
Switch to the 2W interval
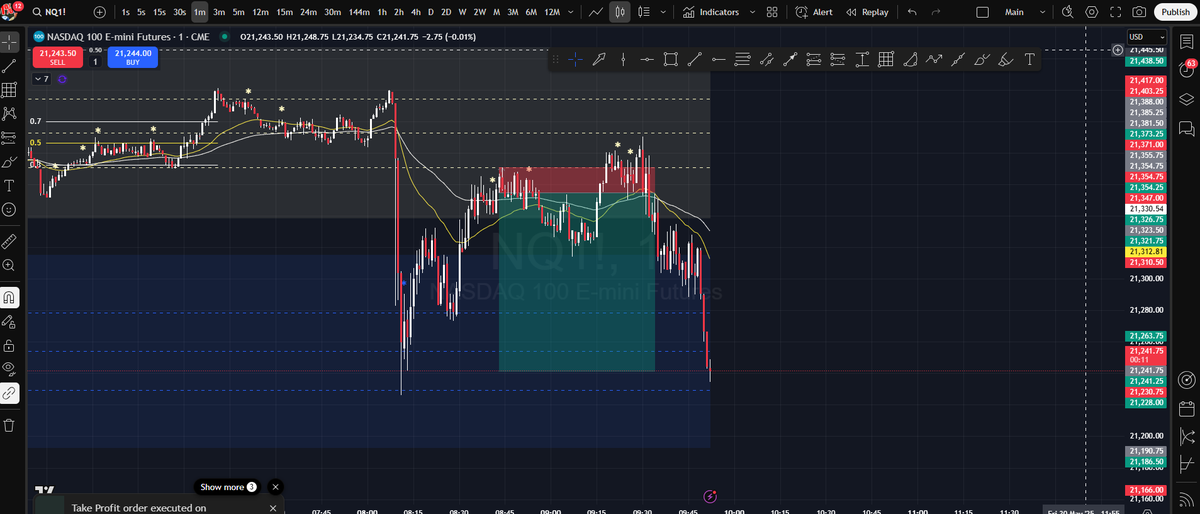[x=480, y=12]
